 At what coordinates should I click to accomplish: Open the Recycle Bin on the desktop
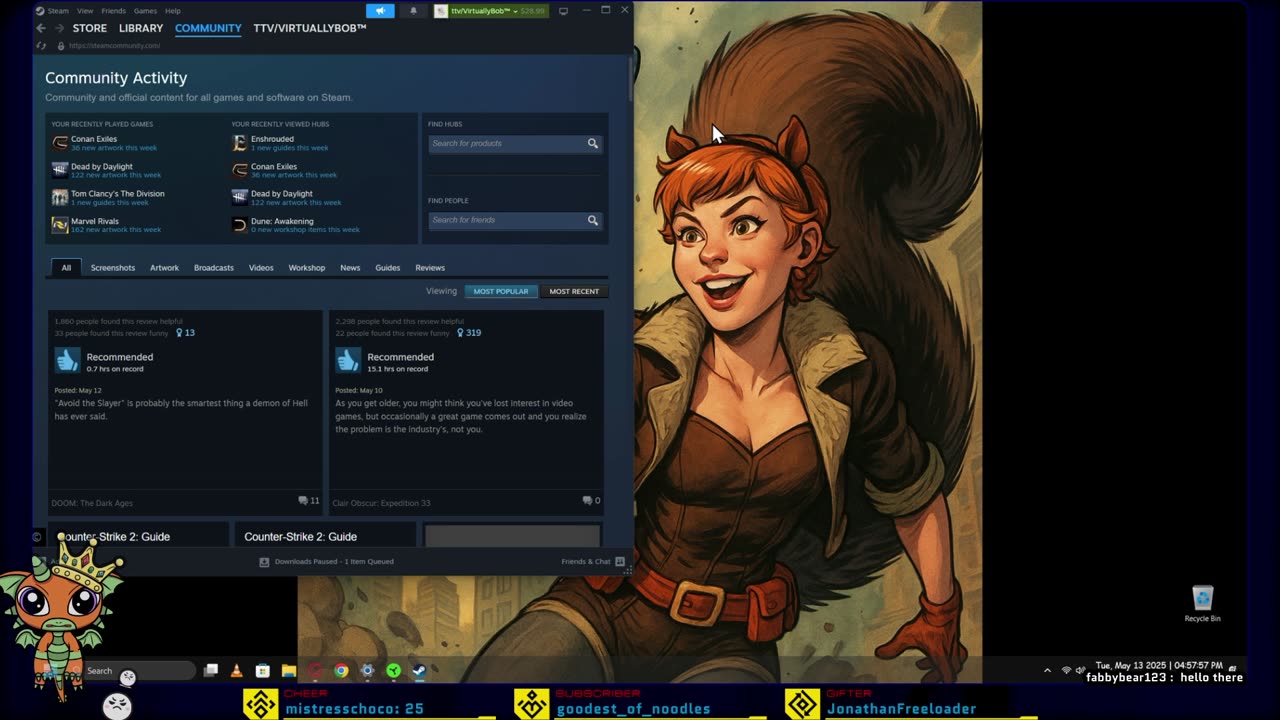(1202, 604)
